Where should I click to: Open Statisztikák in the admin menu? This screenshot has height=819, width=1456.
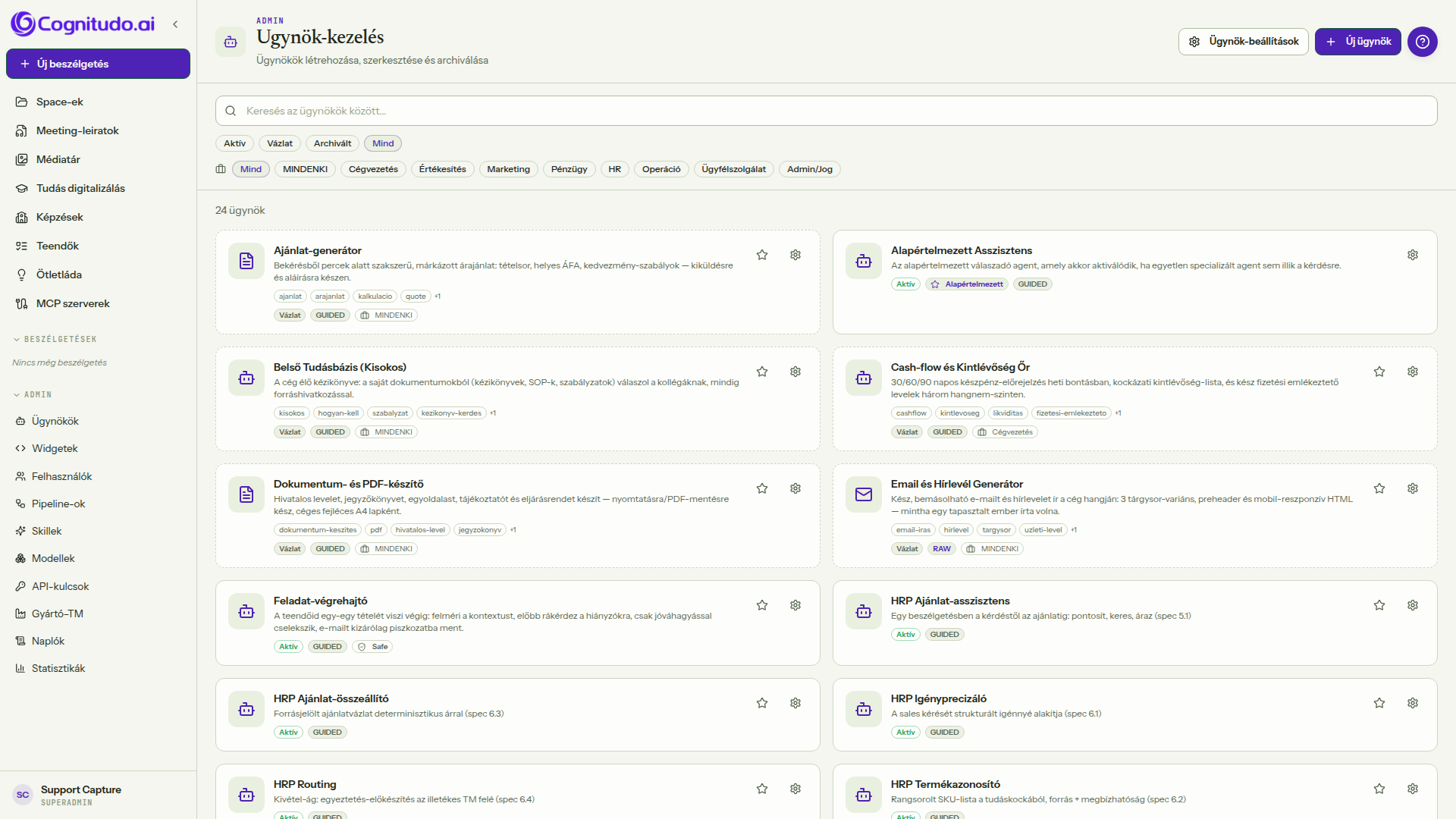point(58,668)
